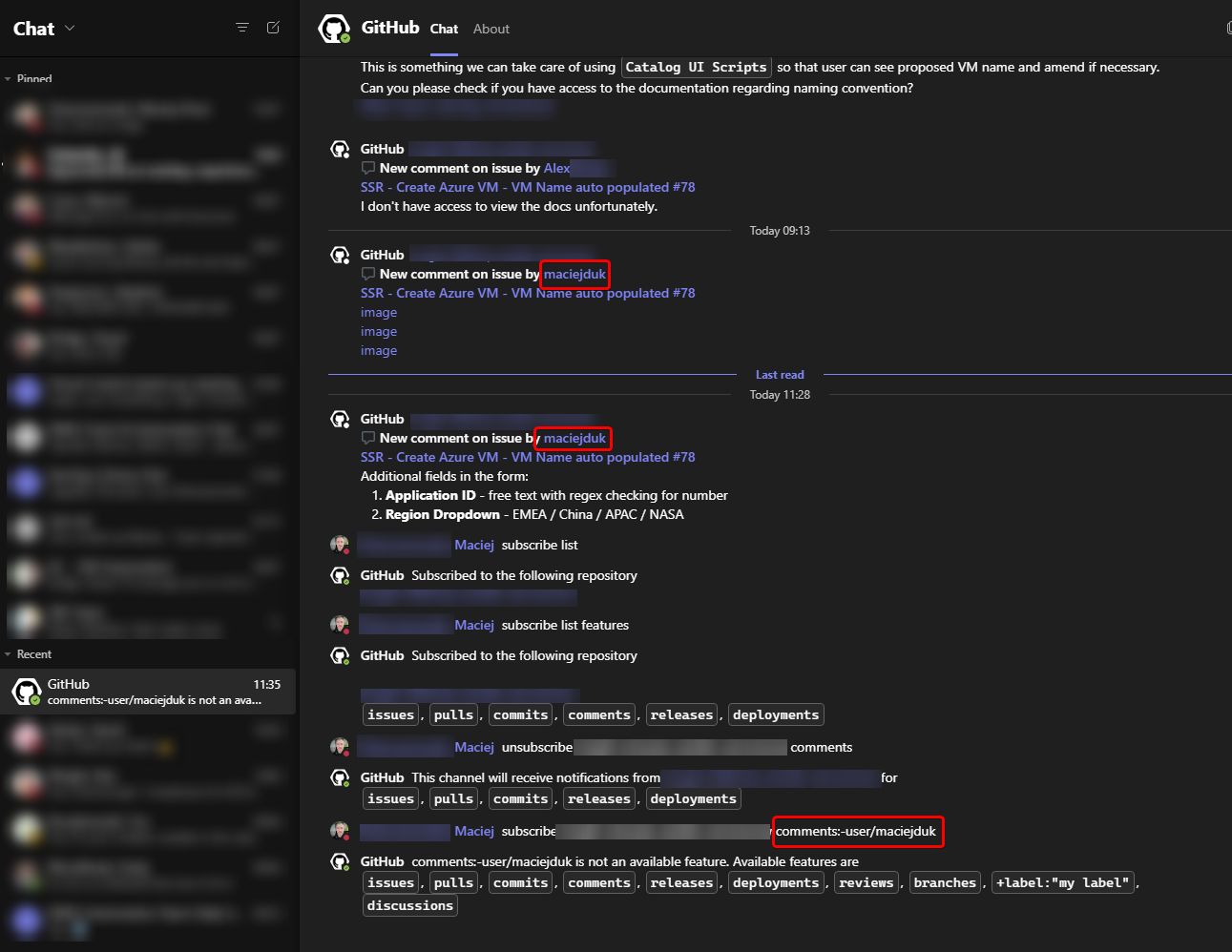Click 'I don't have access to view the docs' text

pos(509,206)
